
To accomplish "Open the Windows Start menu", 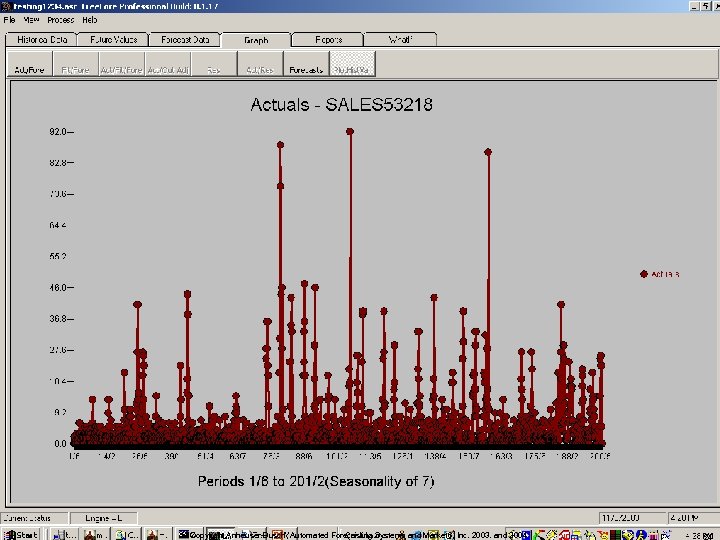I will click(x=22, y=534).
